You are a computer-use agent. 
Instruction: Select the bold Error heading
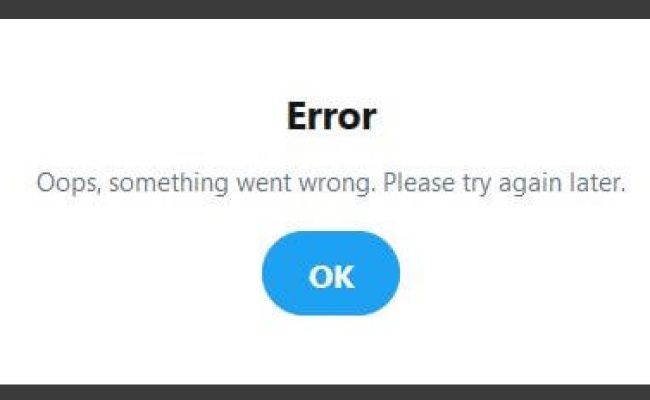click(x=331, y=116)
